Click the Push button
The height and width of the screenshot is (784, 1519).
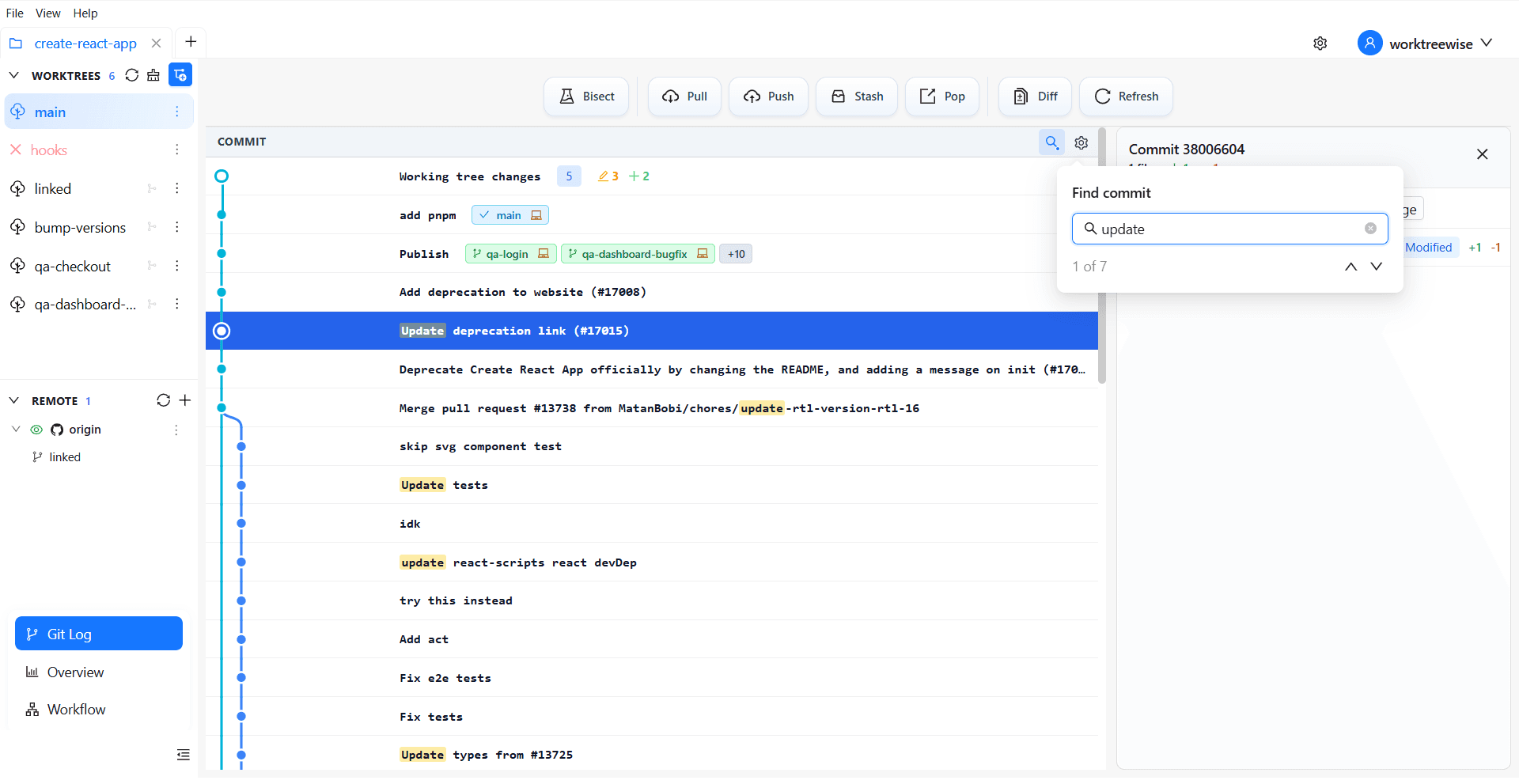768,97
